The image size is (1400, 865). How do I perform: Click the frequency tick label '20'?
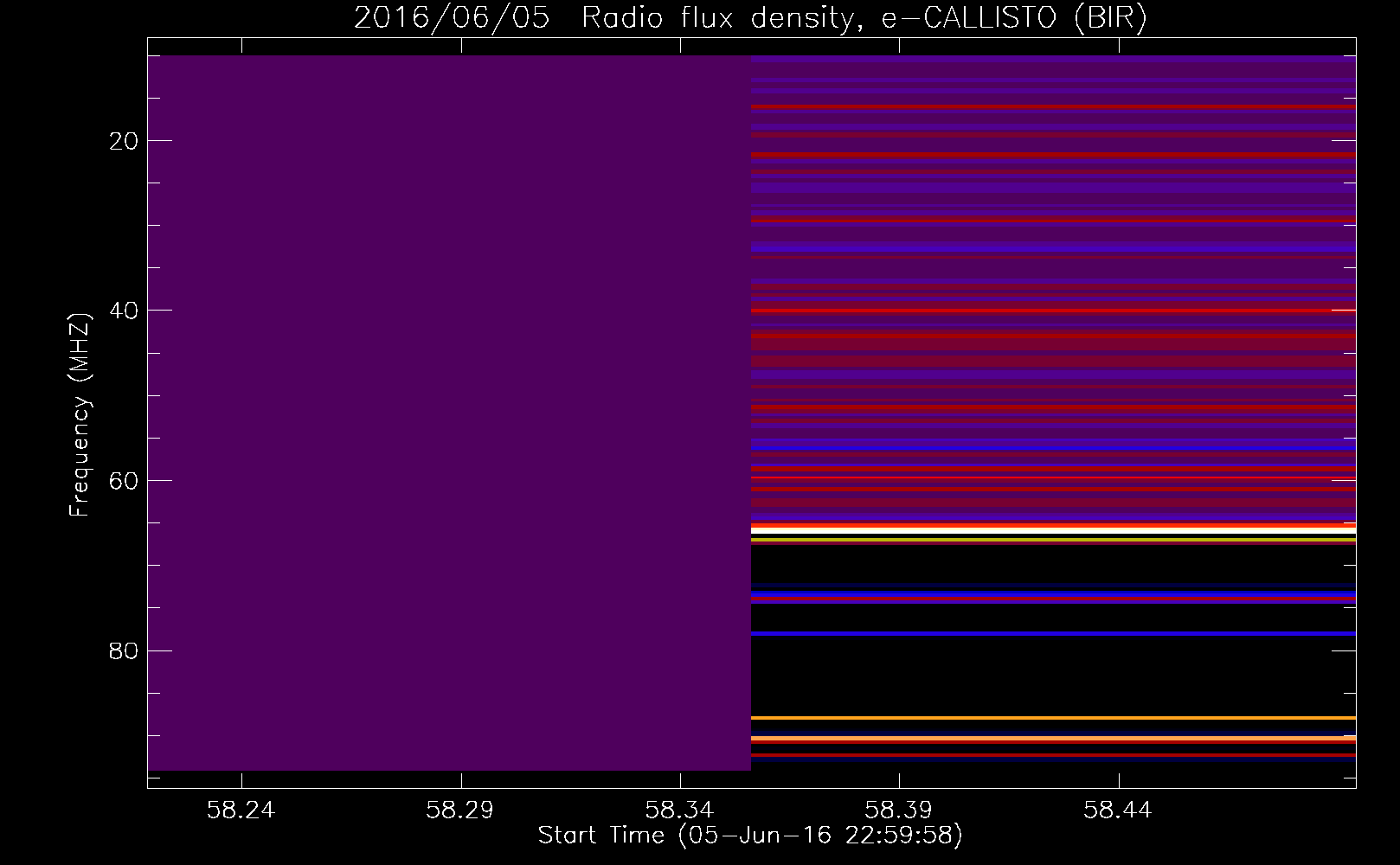[x=125, y=140]
